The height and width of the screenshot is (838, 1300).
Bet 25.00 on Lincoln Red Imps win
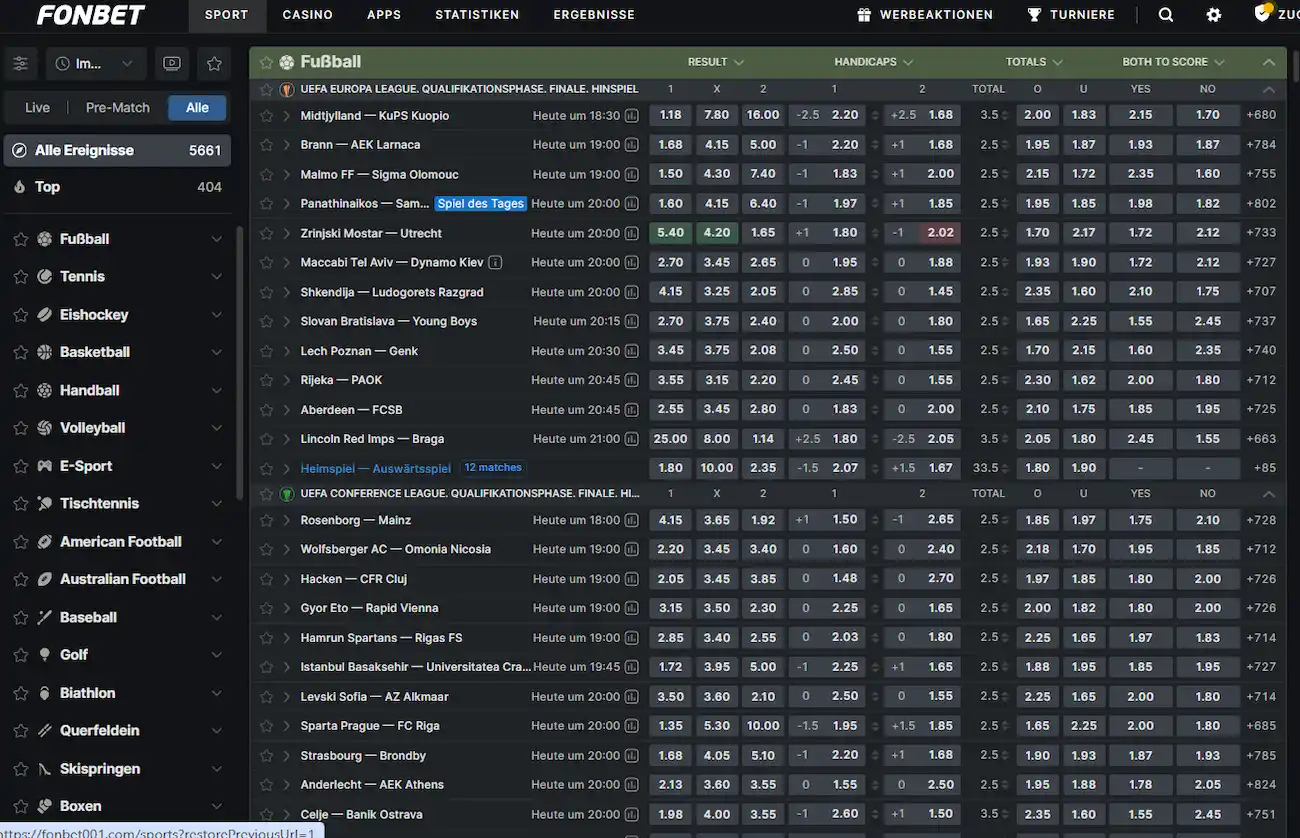click(671, 439)
